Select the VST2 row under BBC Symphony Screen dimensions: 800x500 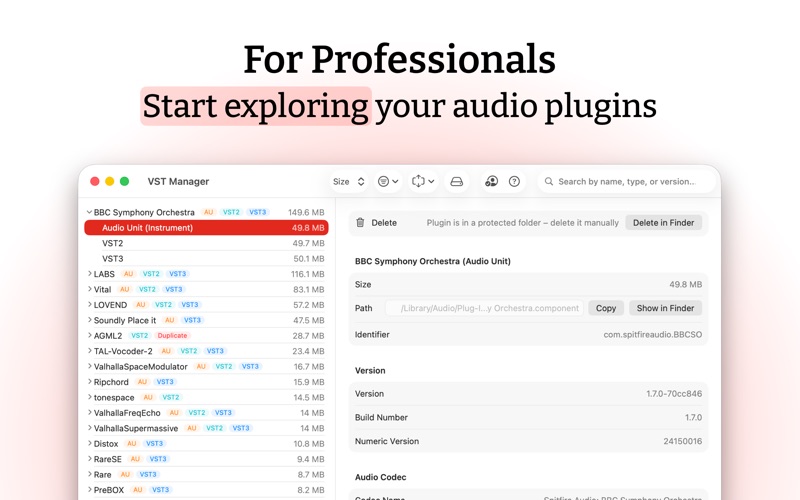[206, 243]
